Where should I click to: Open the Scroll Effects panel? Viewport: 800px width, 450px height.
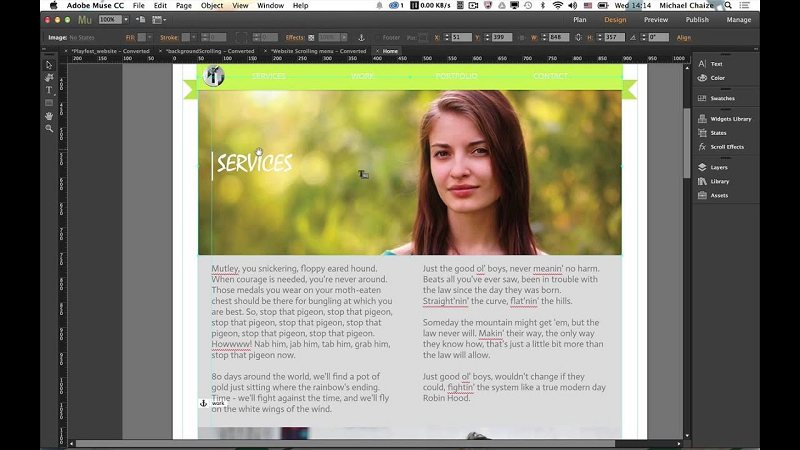point(727,147)
